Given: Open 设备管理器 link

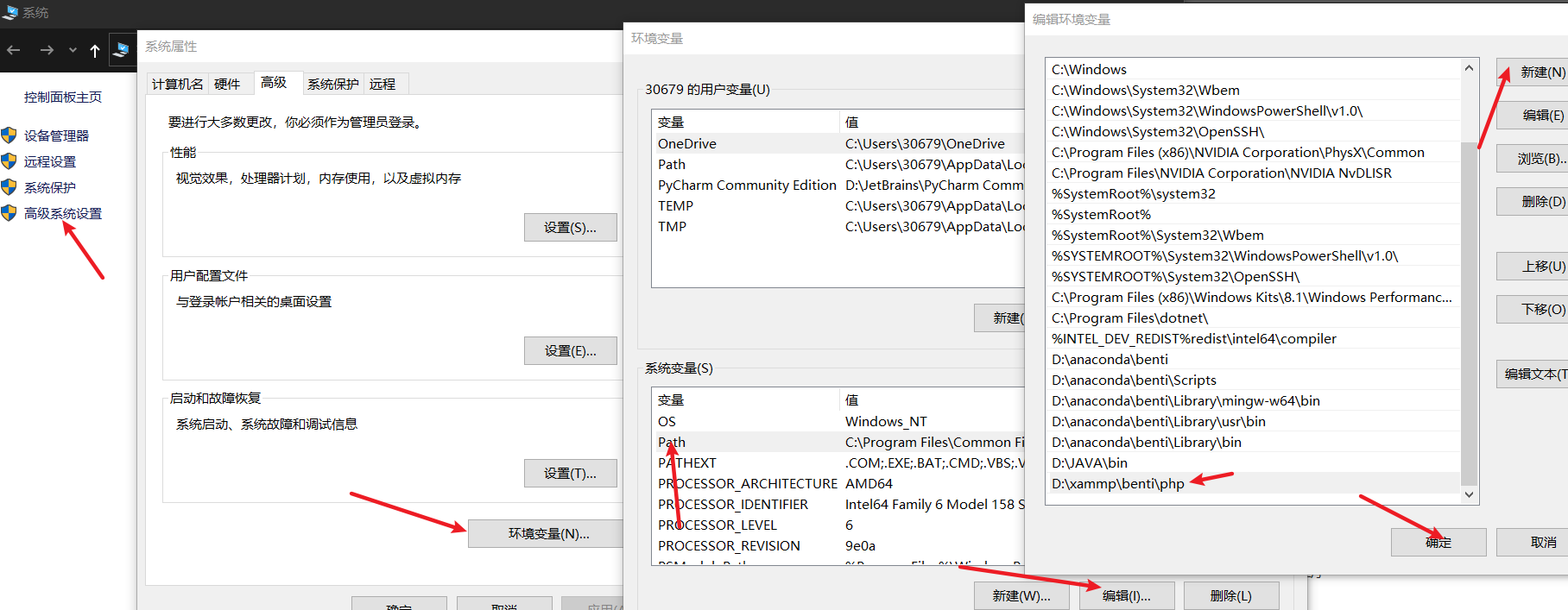Looking at the screenshot, I should point(56,135).
